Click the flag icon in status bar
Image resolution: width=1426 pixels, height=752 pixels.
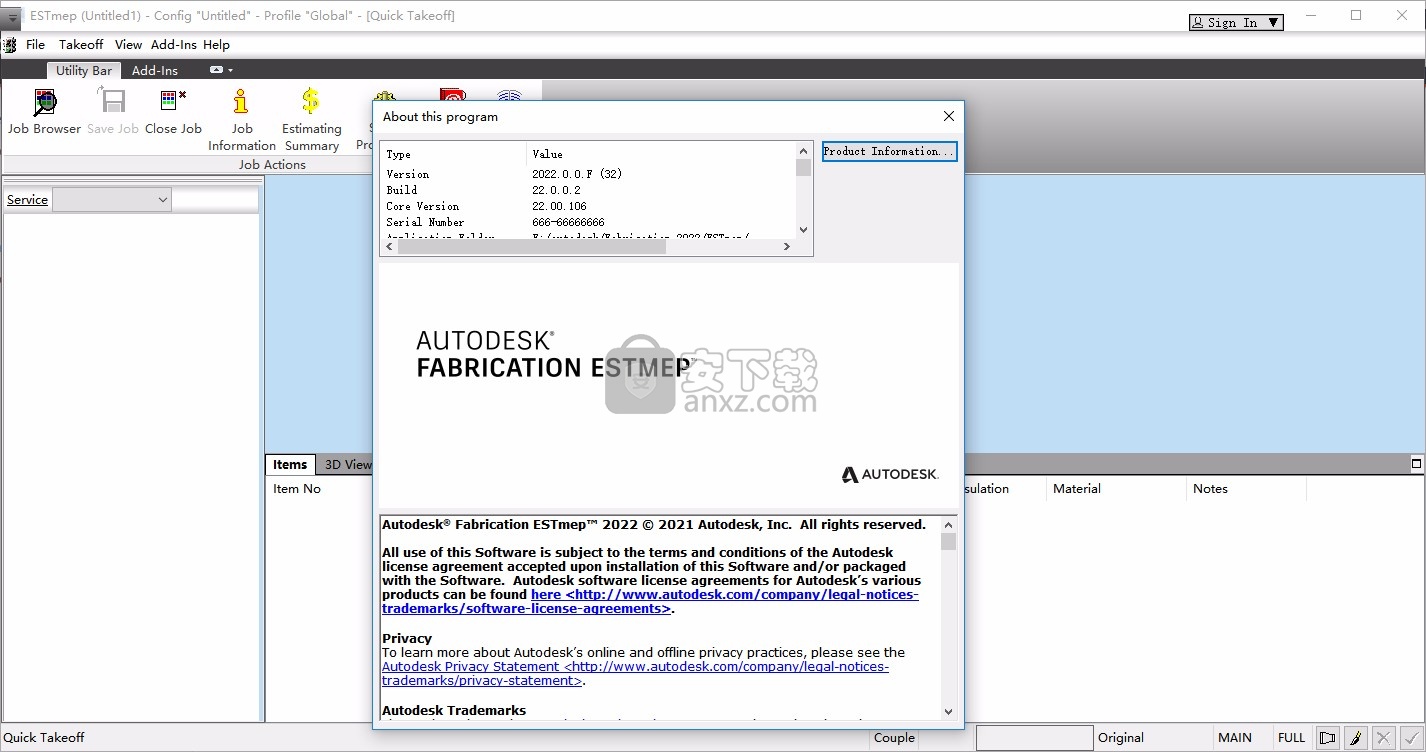coord(1328,738)
